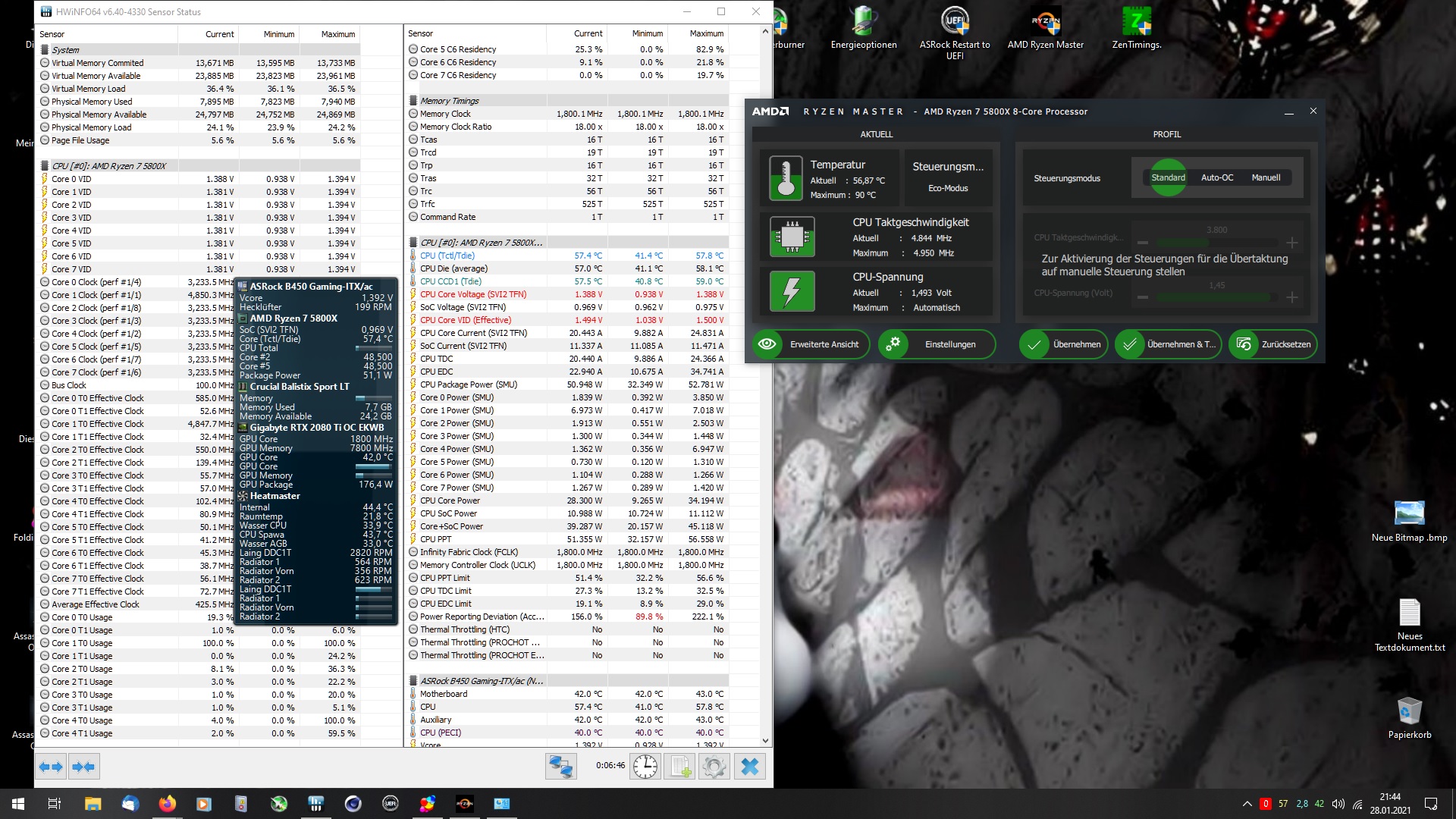Open Firefox from the taskbar
The height and width of the screenshot is (819, 1456).
[167, 804]
